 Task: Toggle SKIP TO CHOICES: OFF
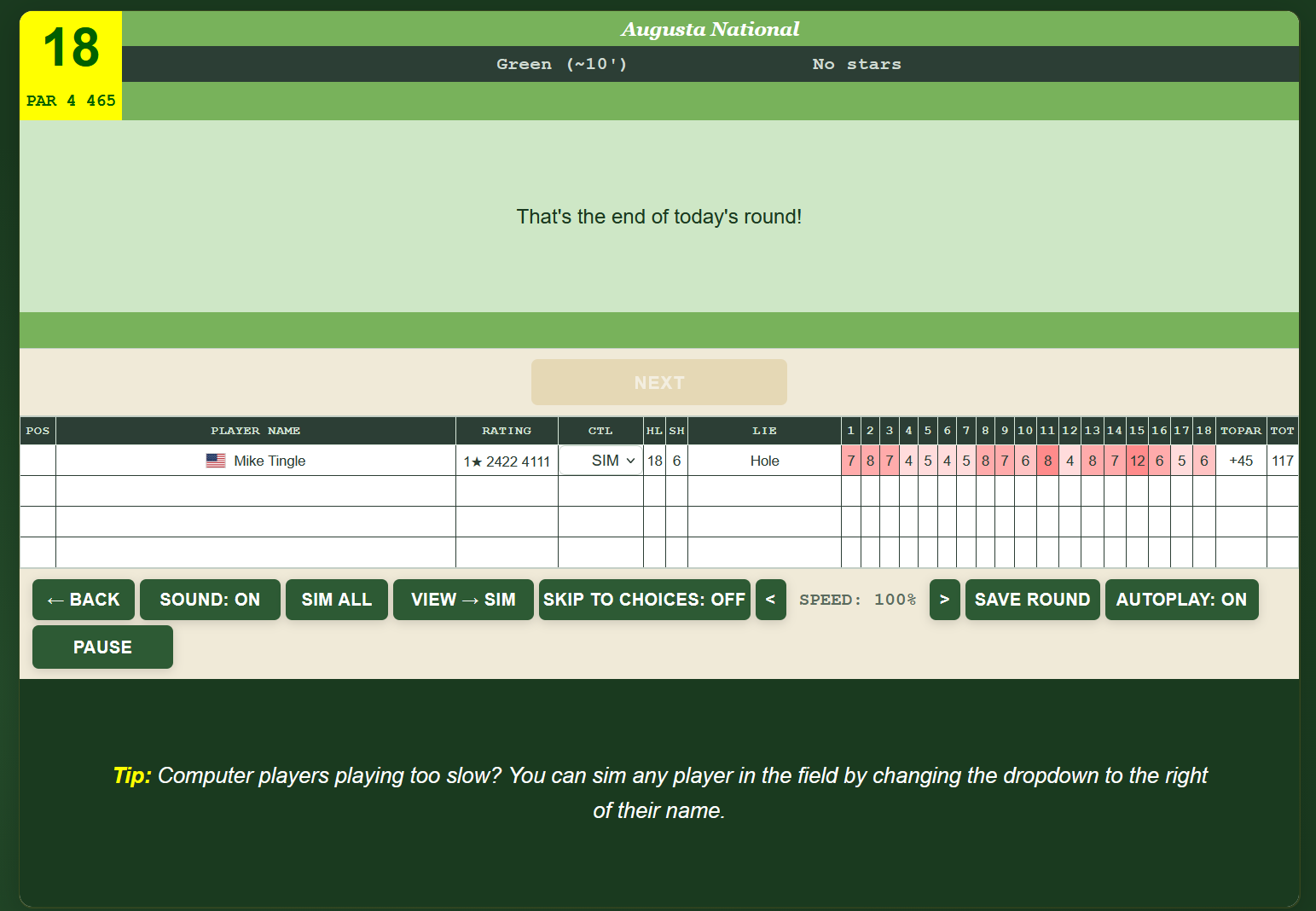(x=645, y=600)
